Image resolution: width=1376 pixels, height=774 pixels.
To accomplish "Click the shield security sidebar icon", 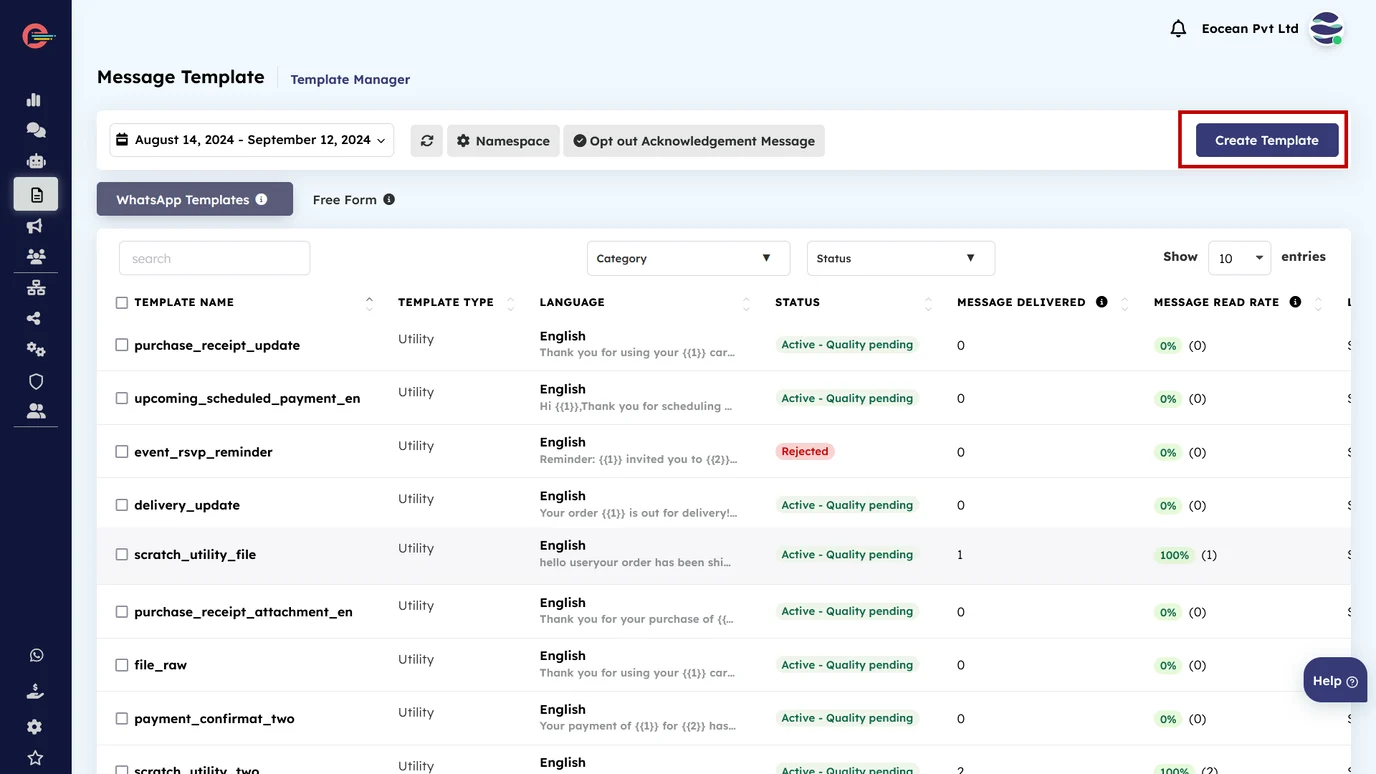I will click(x=36, y=381).
